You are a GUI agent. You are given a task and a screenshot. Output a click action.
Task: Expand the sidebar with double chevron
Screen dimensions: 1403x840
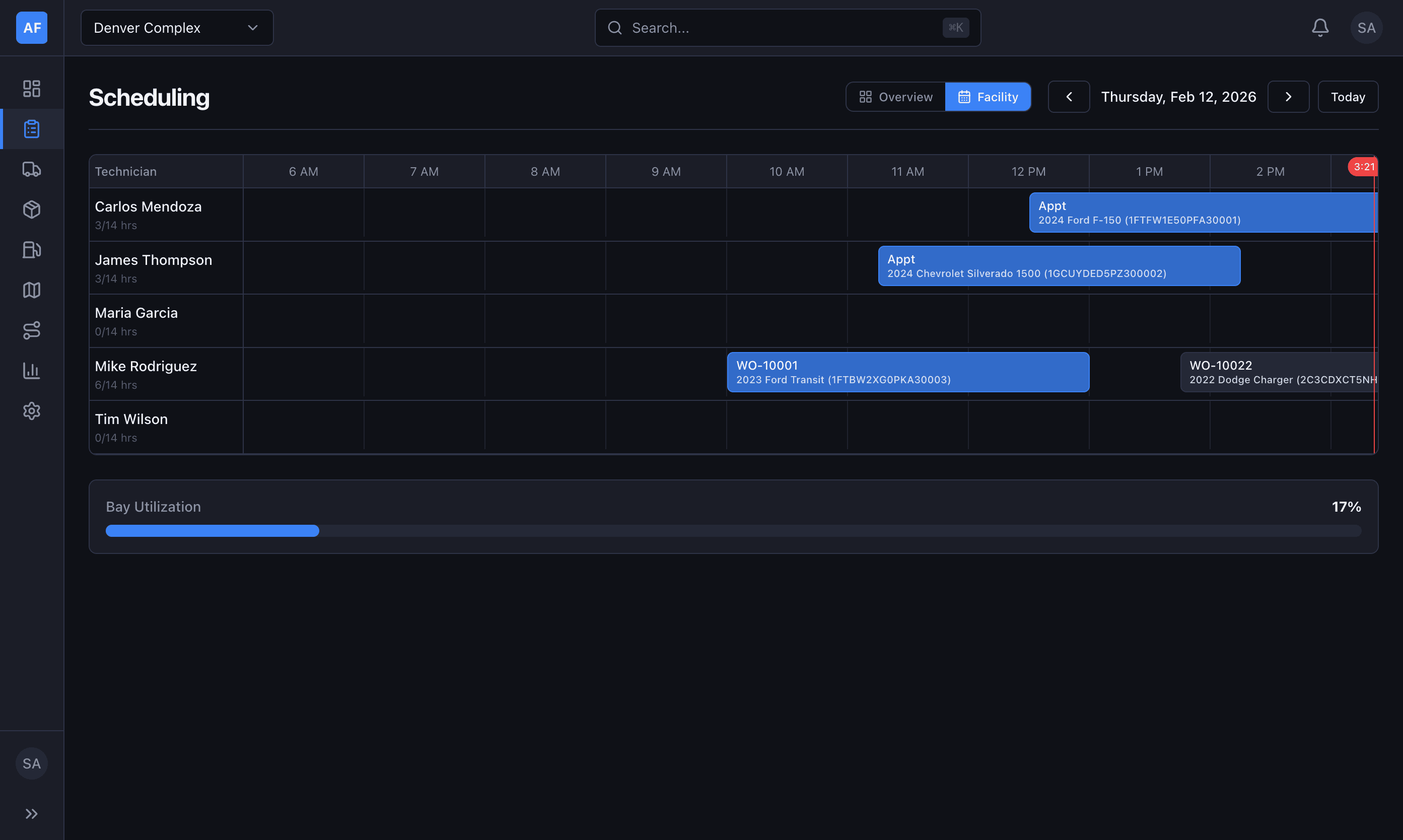[x=32, y=813]
